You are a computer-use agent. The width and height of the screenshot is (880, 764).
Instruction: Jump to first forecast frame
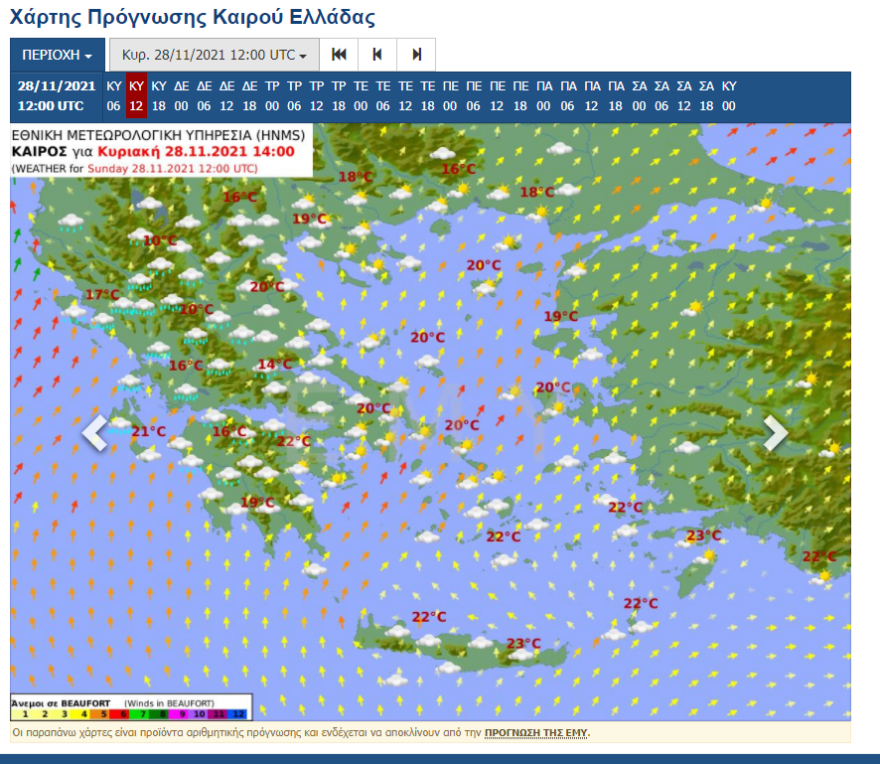coord(339,54)
